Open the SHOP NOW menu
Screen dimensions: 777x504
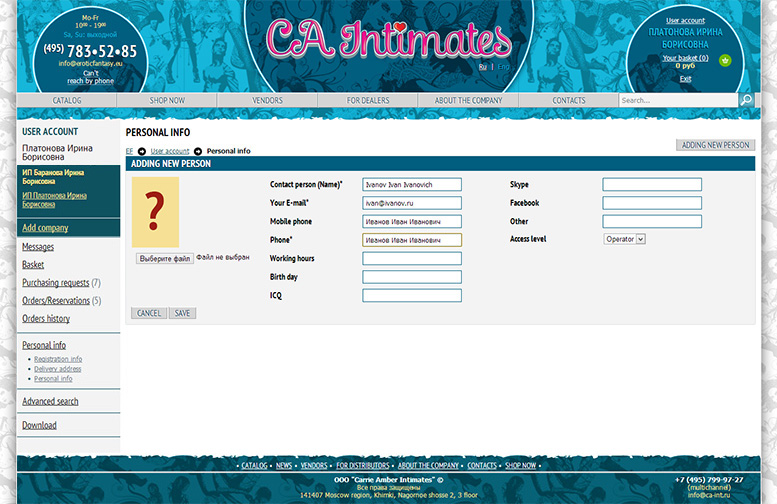coord(167,100)
